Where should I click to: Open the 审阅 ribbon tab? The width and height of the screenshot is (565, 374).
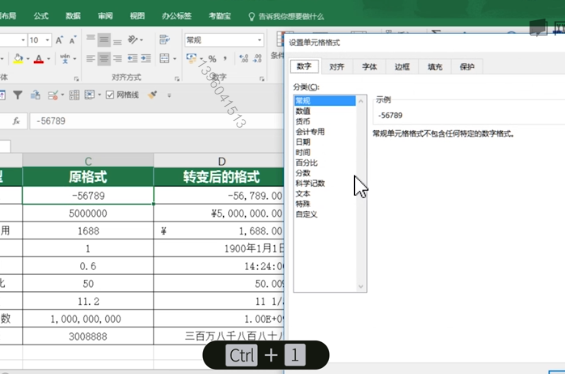(x=105, y=16)
